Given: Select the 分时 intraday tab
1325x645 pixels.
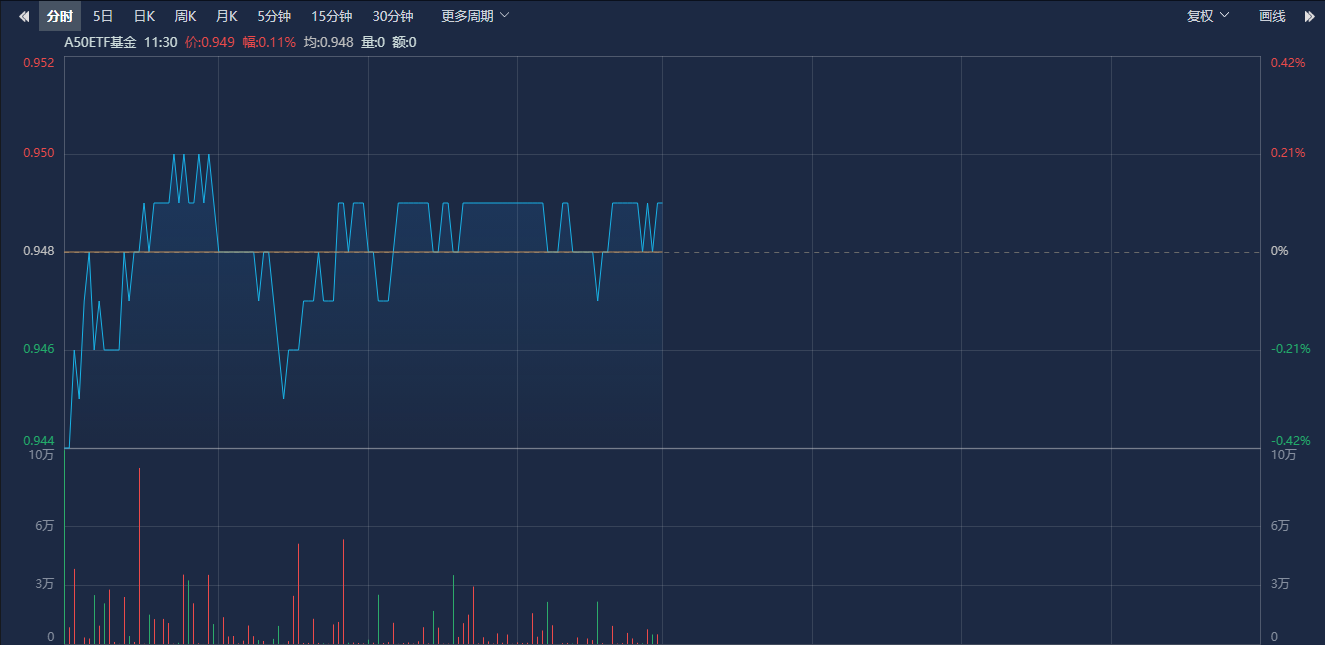Looking at the screenshot, I should click(x=60, y=16).
